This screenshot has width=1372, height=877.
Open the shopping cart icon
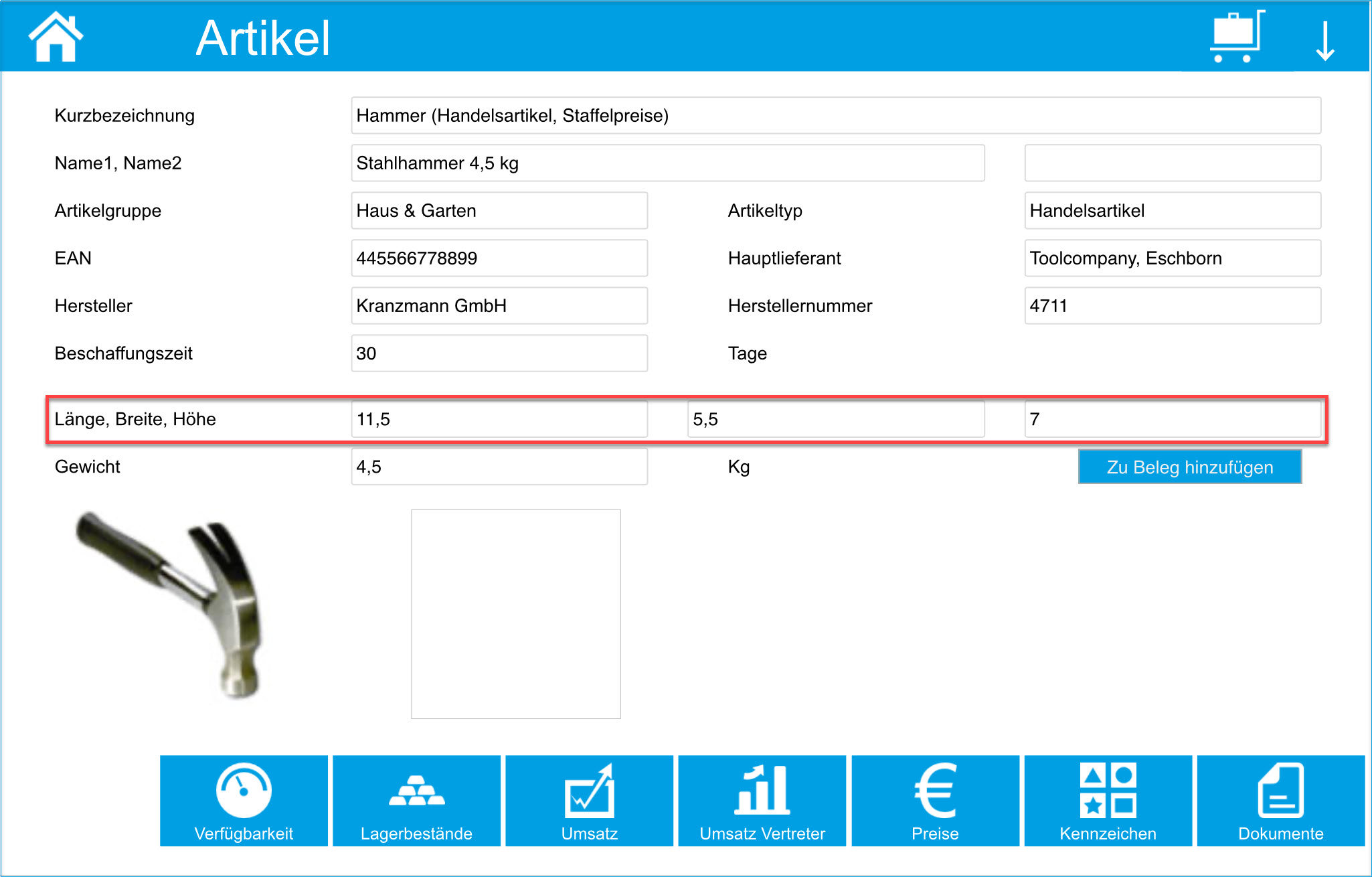point(1236,37)
